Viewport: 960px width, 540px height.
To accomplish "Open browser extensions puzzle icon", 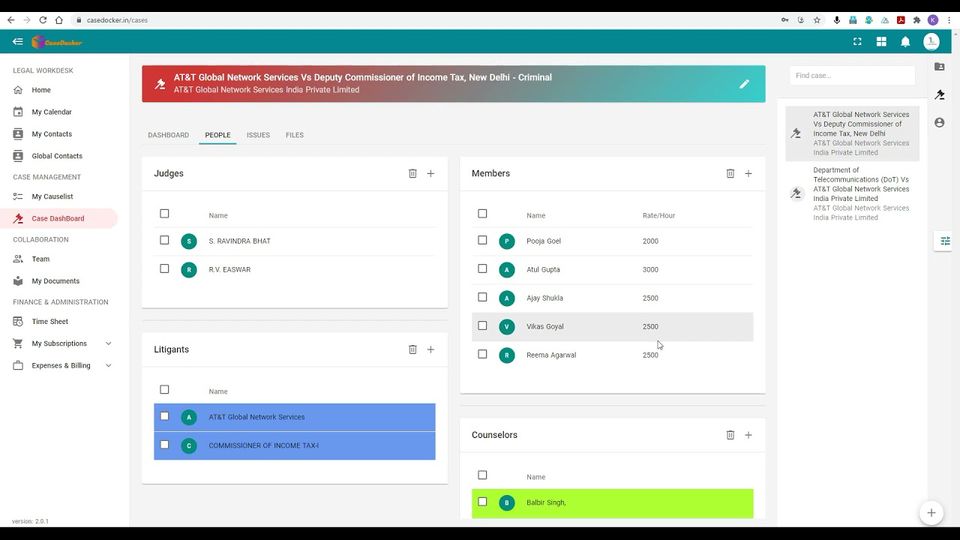I will (917, 20).
